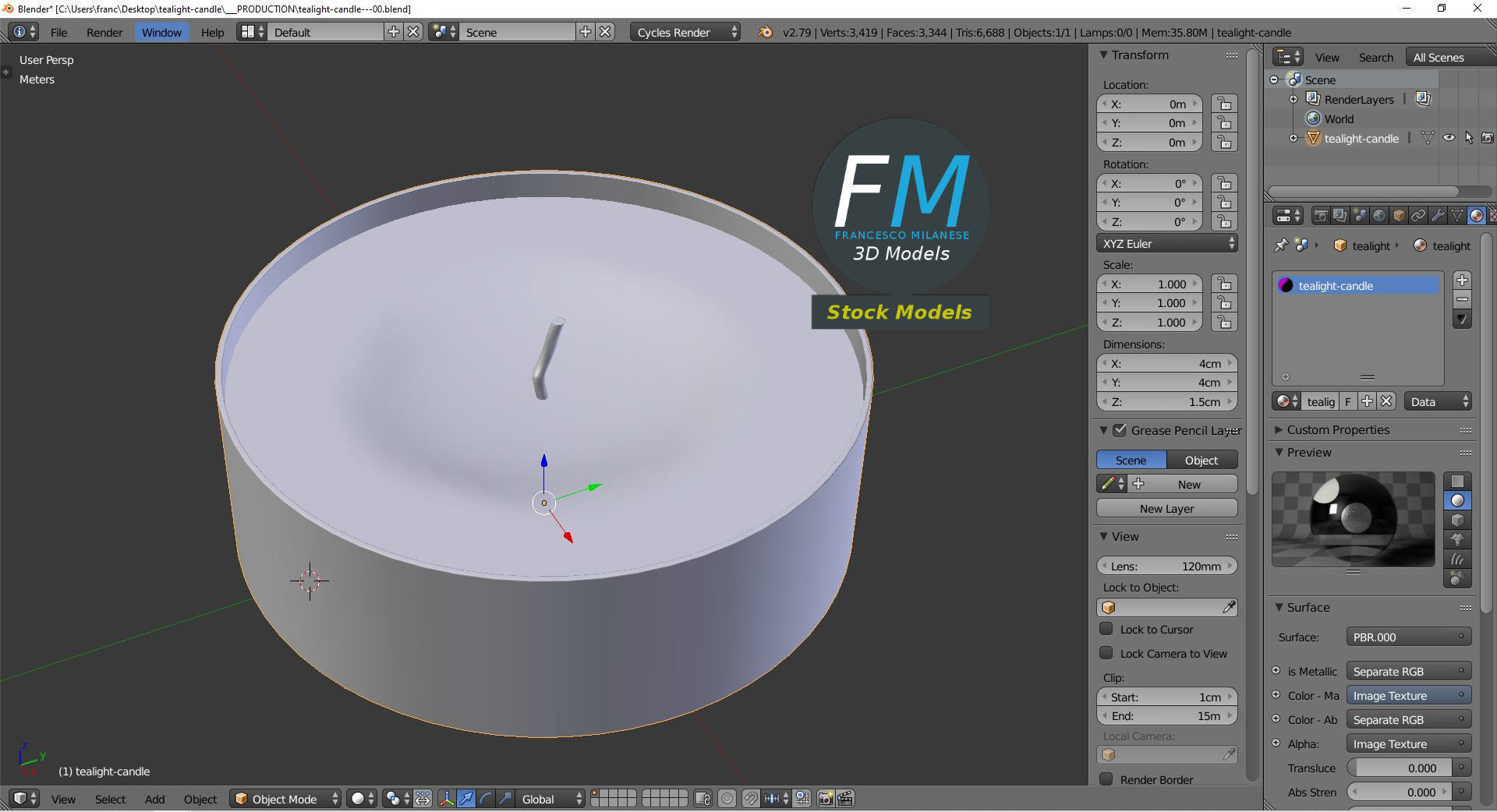Click the New Layer button
The height and width of the screenshot is (812, 1497).
[x=1167, y=508]
